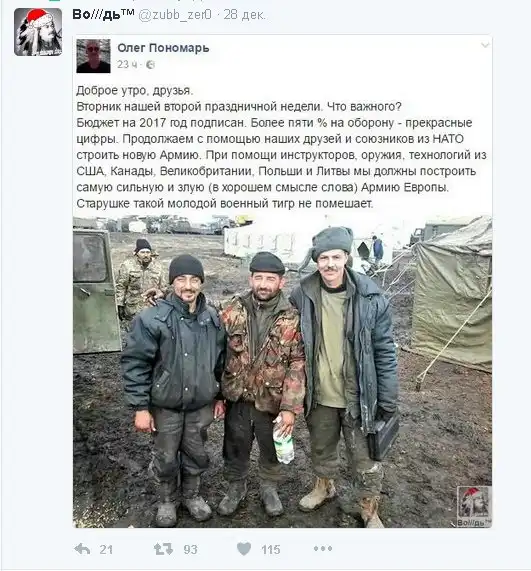Click the globe public visibility icon
This screenshot has width=531, height=571.
coord(150,65)
